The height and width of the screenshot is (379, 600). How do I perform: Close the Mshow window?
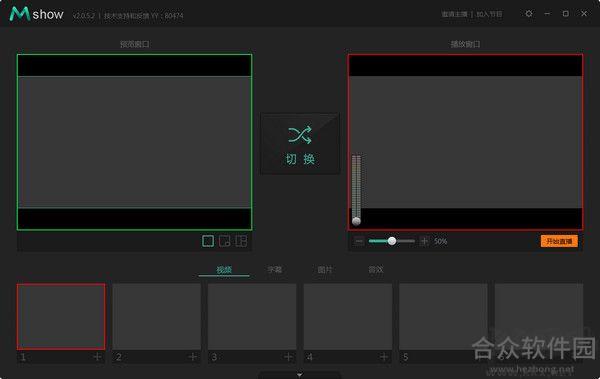click(584, 14)
